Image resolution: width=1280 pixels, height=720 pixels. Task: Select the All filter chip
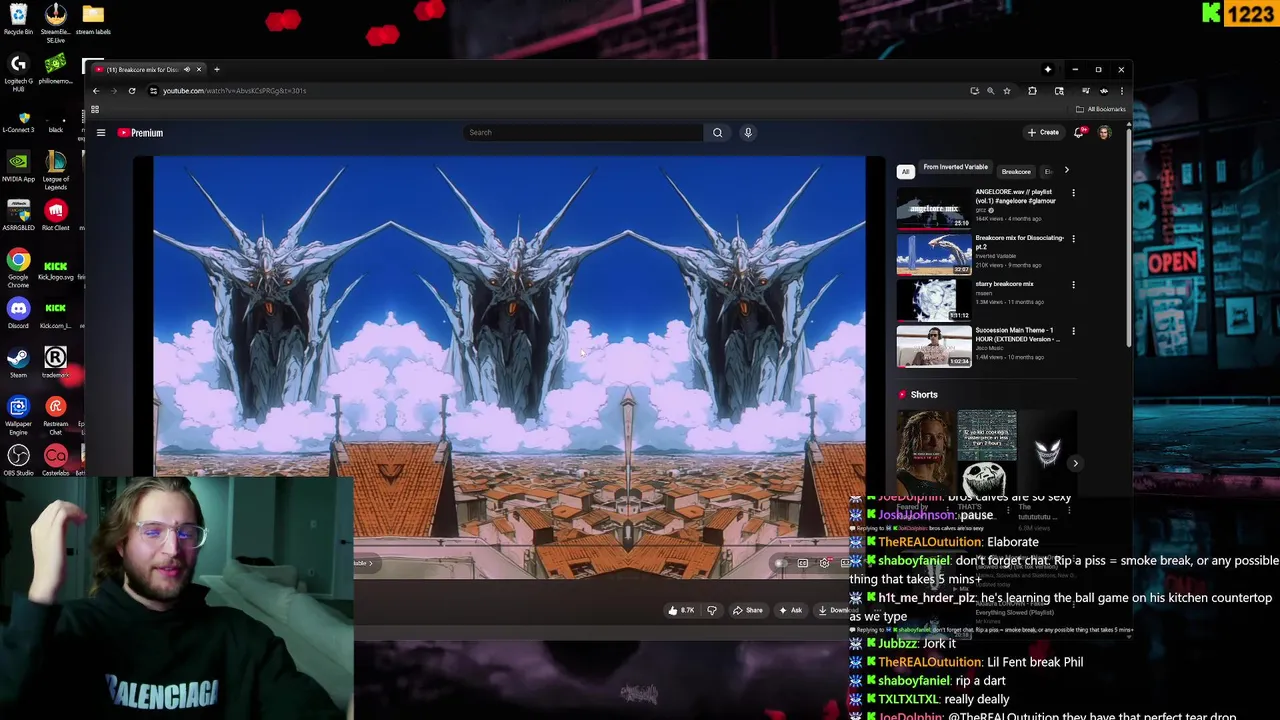coord(905,171)
